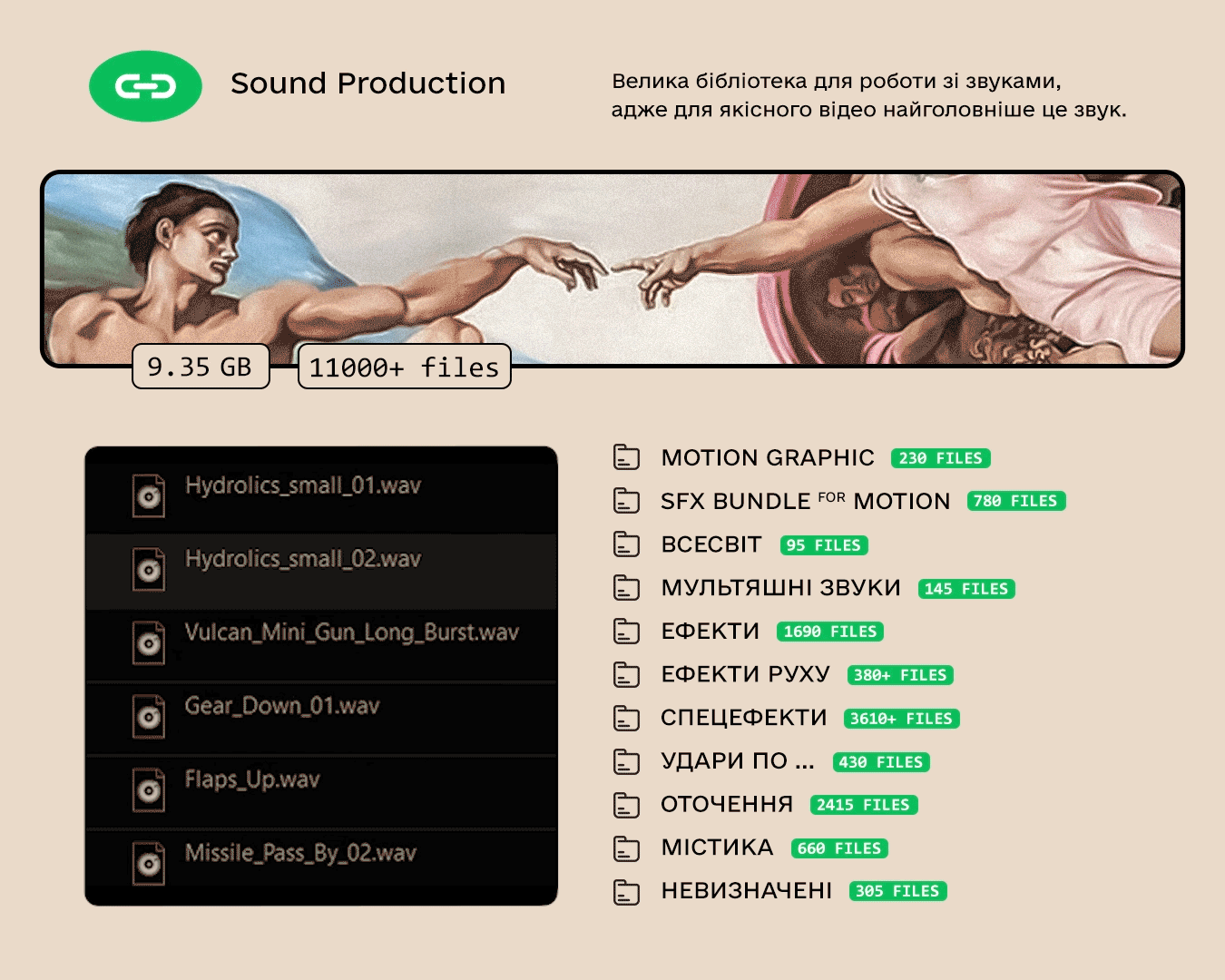Click the Vulcan_Mini_Gun_Long_Burst.wav file name
1225x980 pixels.
352,632
